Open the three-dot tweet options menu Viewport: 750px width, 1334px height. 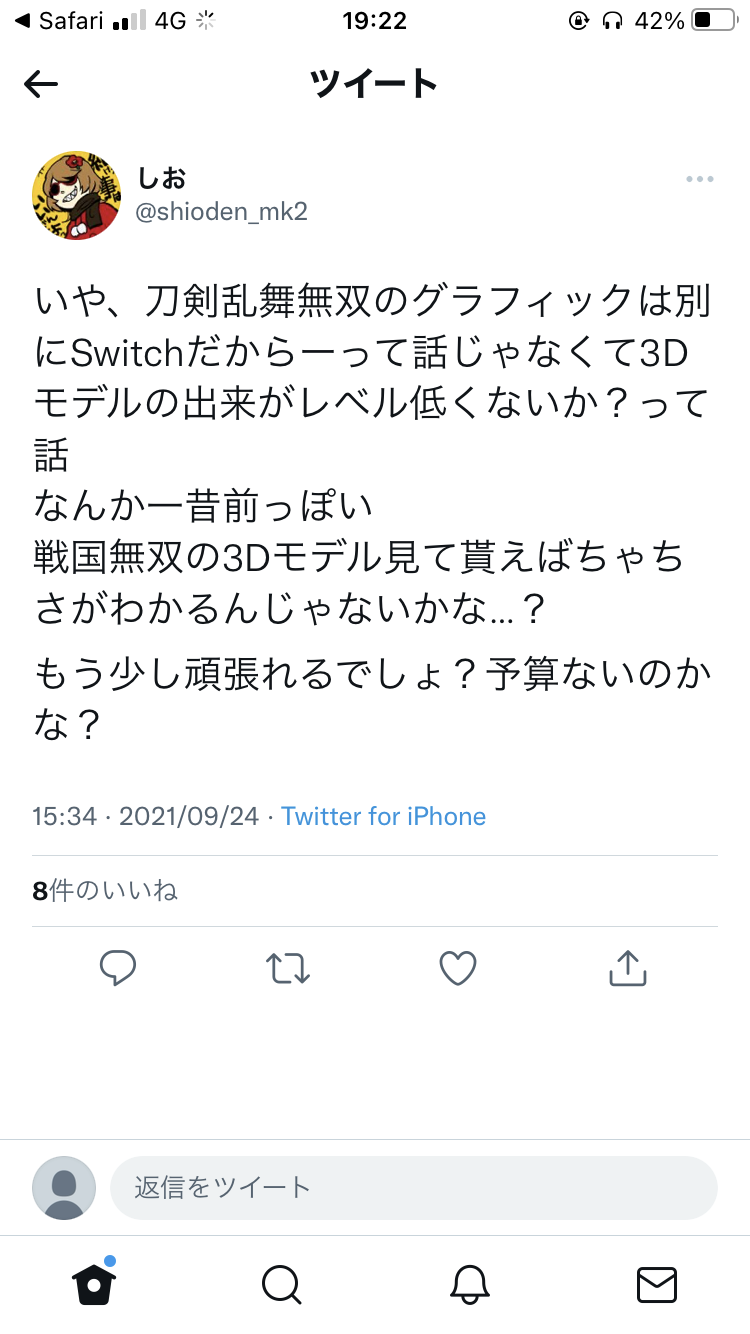pos(700,179)
